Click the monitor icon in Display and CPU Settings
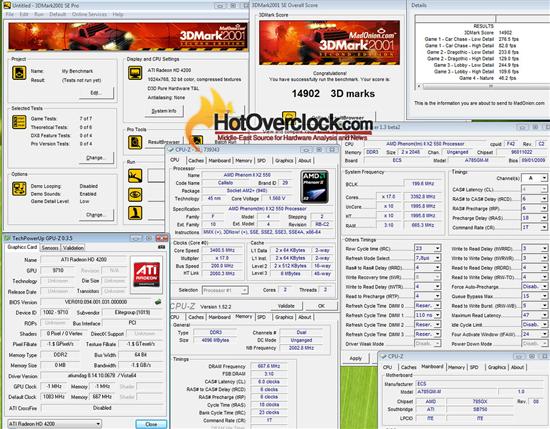The height and width of the screenshot is (429, 550). click(x=135, y=73)
